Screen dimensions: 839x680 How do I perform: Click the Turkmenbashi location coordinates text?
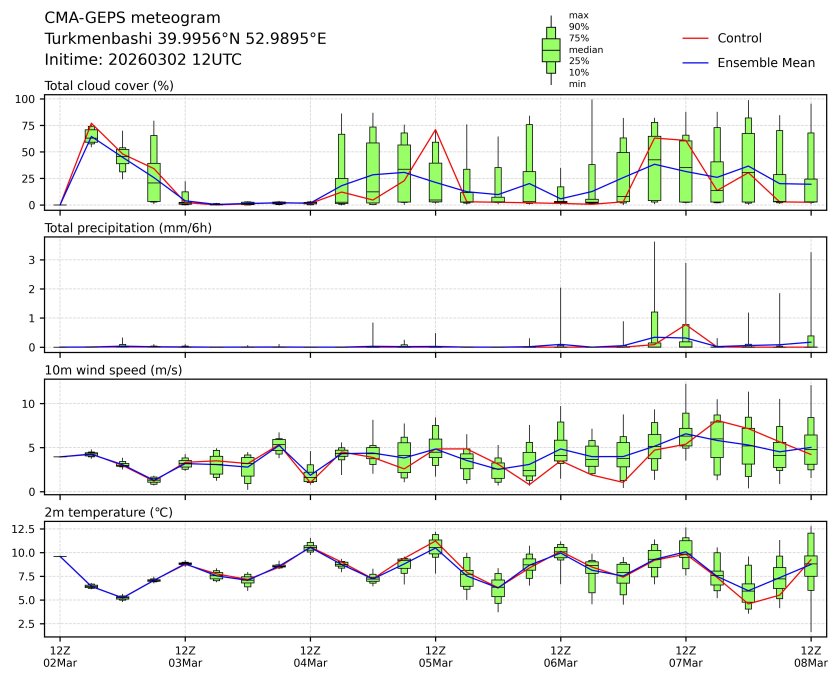[185, 39]
